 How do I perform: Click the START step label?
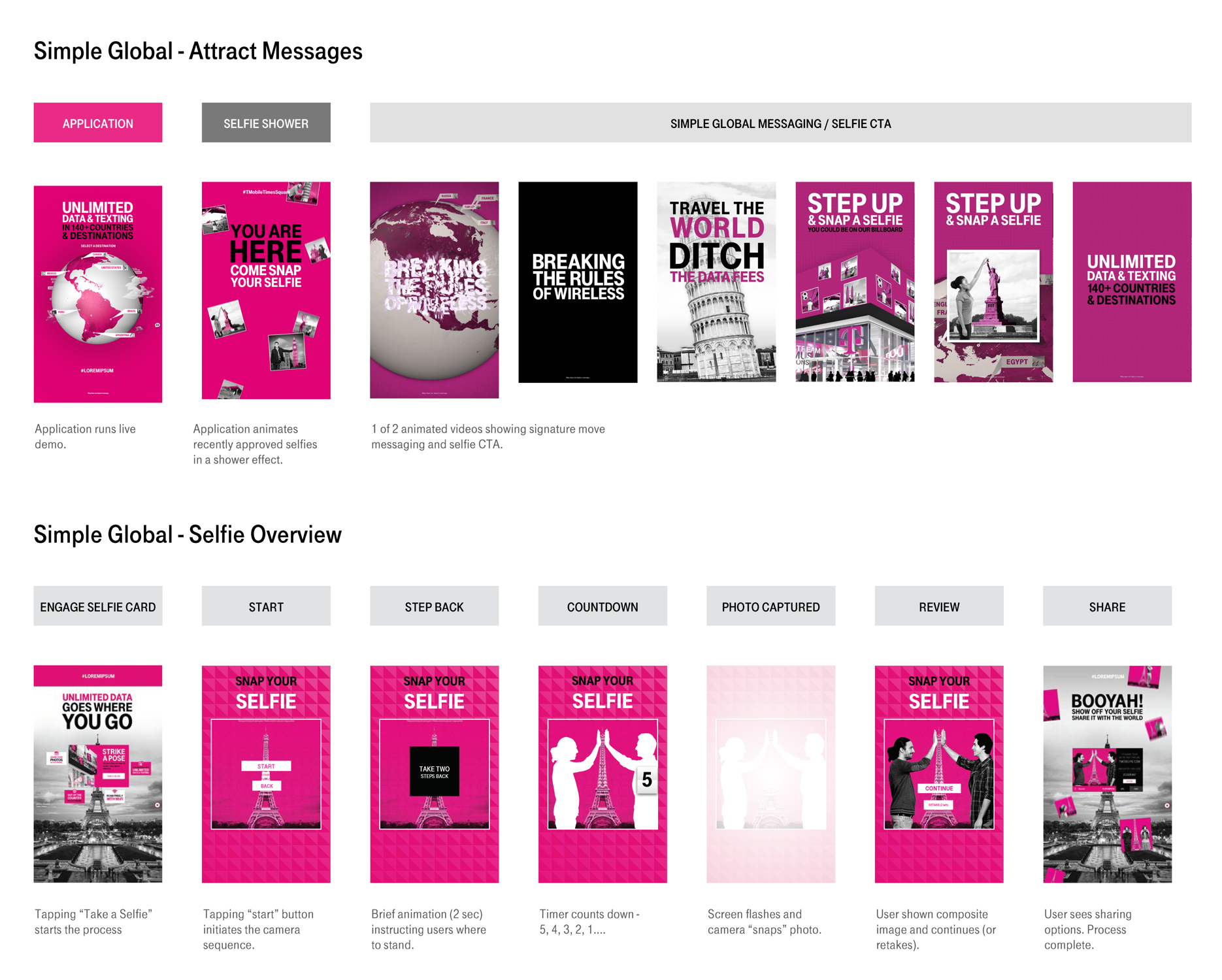tap(266, 606)
